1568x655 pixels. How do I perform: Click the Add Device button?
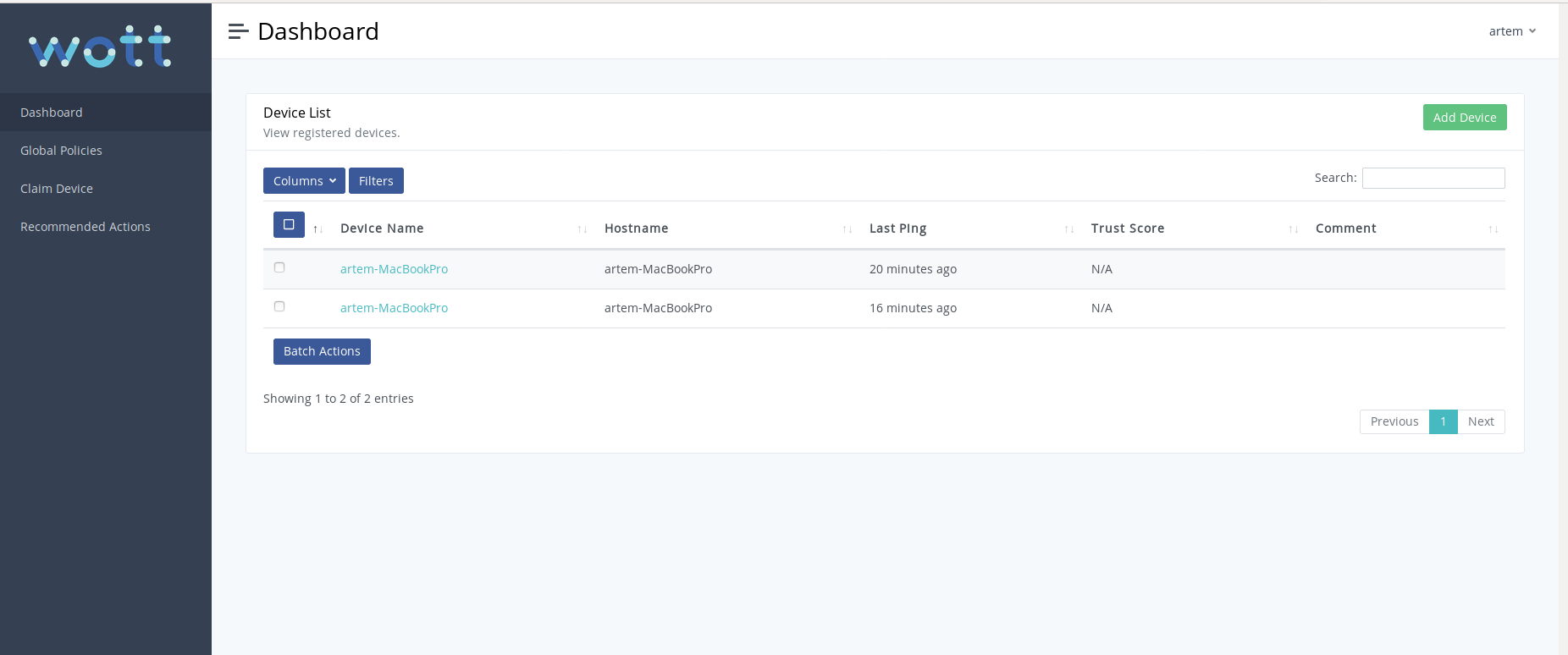(1465, 118)
